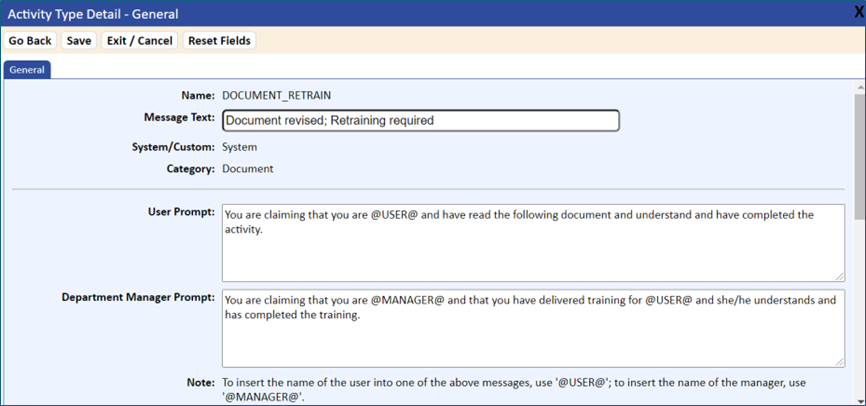Click the scrollbar track below the thumb
866x406 pixels.
click(x=860, y=309)
